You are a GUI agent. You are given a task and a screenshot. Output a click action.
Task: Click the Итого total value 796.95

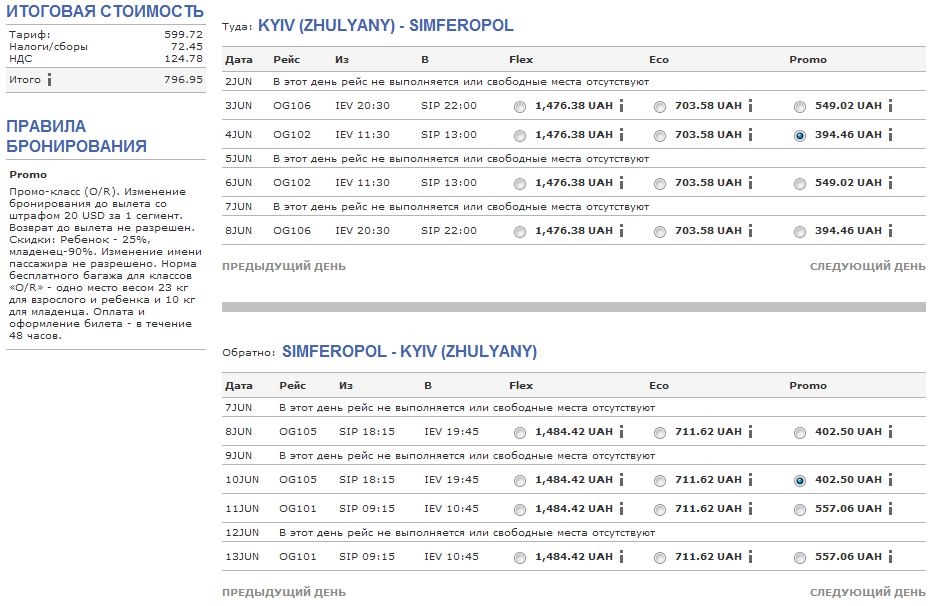coord(184,79)
